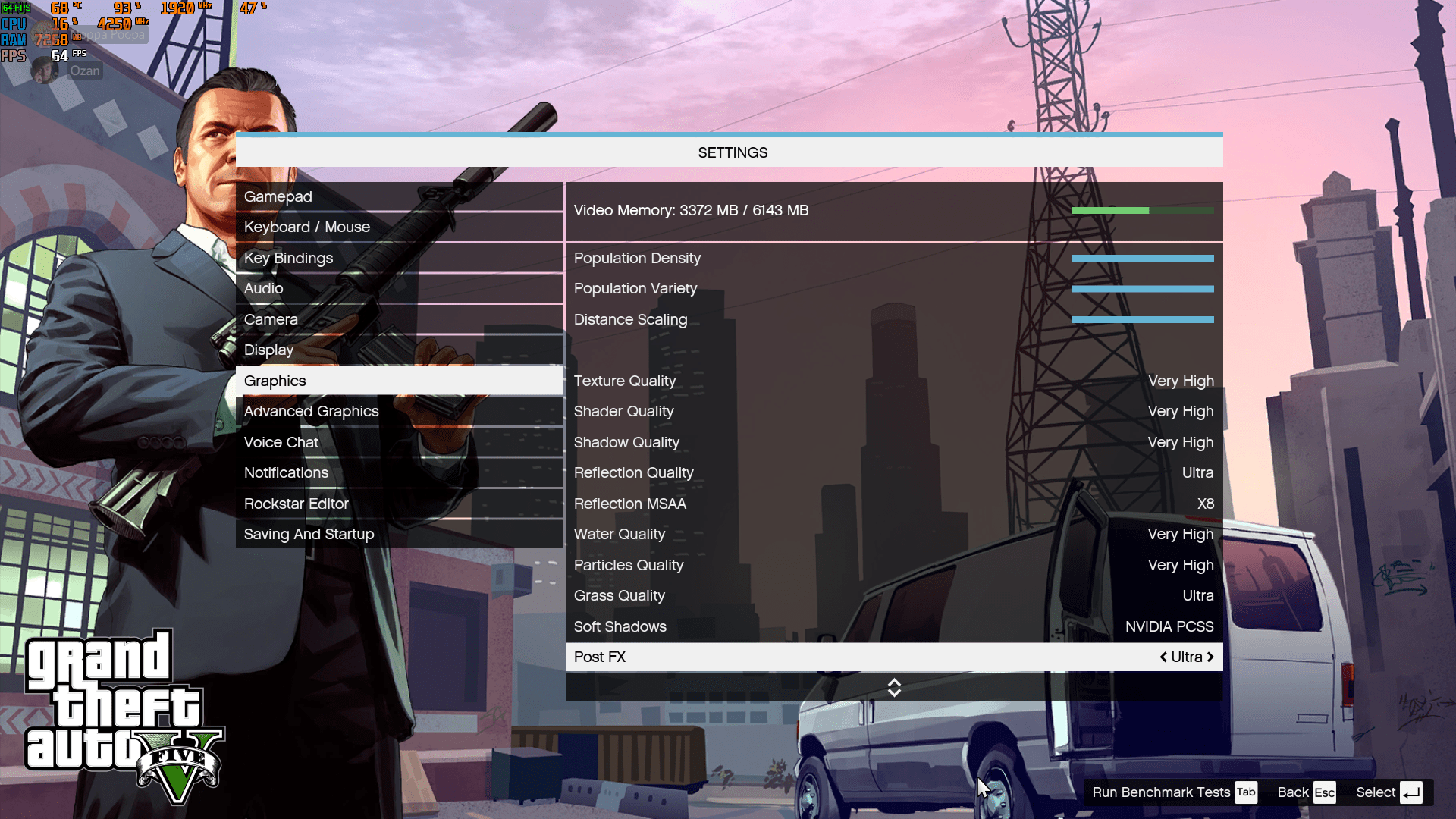Screen dimensions: 1456x819
Task: Adjust the Population Density slider
Action: [x=1142, y=259]
